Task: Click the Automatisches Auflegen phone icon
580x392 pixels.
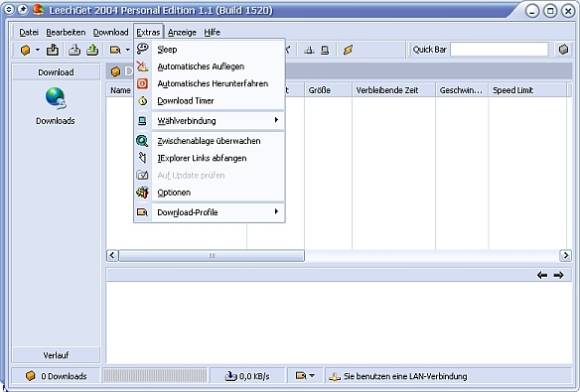Action: point(142,66)
